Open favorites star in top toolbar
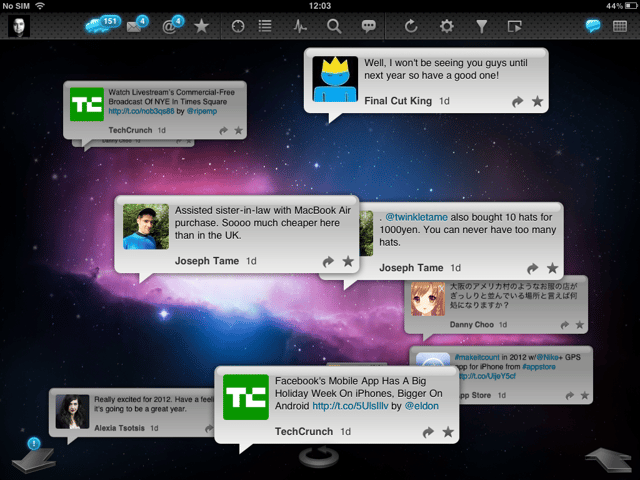Image resolution: width=640 pixels, height=480 pixels. pyautogui.click(x=201, y=27)
